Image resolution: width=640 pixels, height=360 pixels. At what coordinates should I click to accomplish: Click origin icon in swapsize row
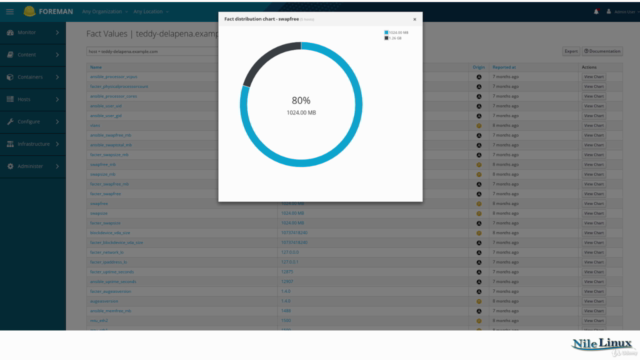[x=479, y=213]
